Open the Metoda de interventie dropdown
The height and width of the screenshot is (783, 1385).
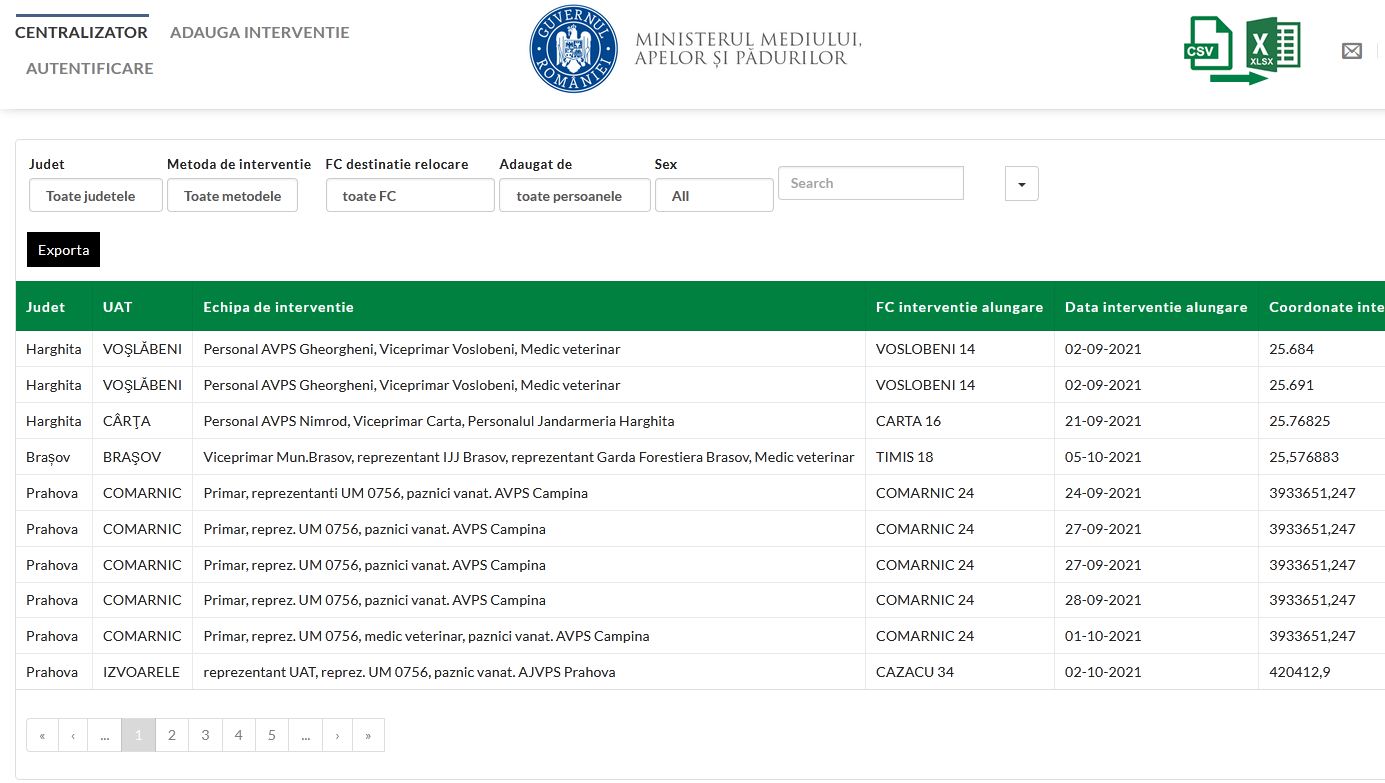point(232,196)
